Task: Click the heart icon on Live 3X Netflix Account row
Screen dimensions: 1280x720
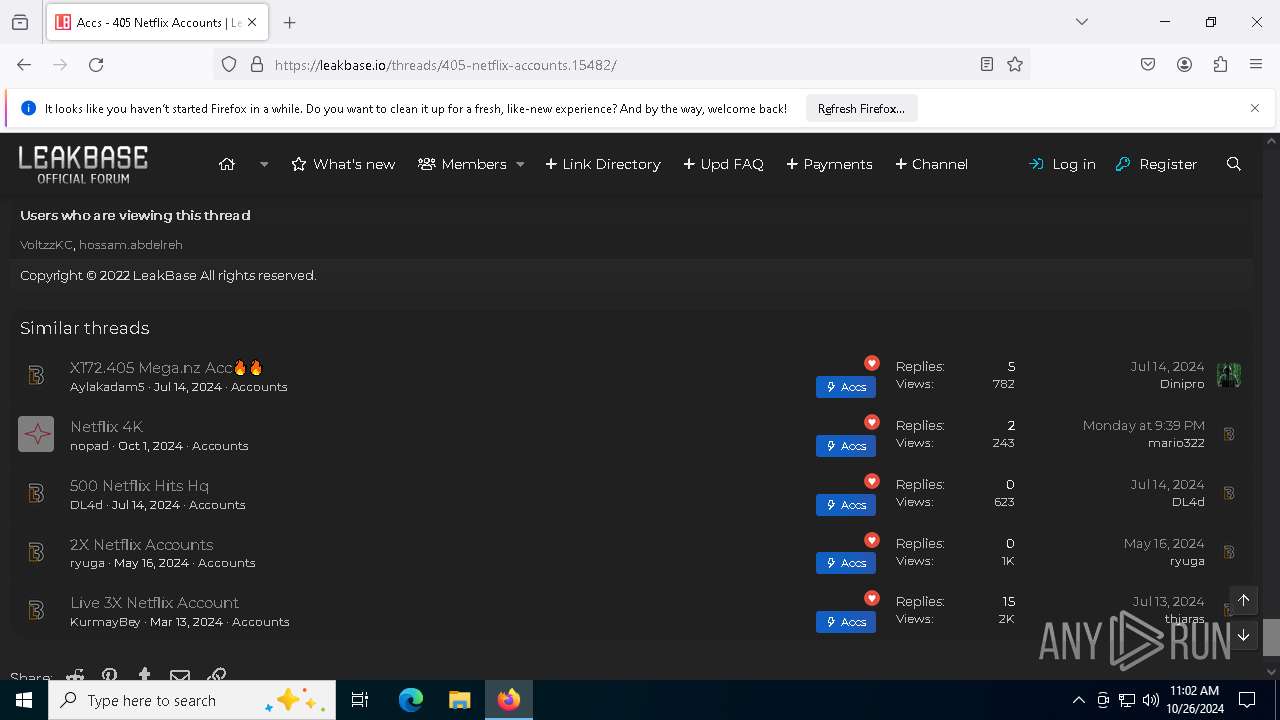Action: 872,598
